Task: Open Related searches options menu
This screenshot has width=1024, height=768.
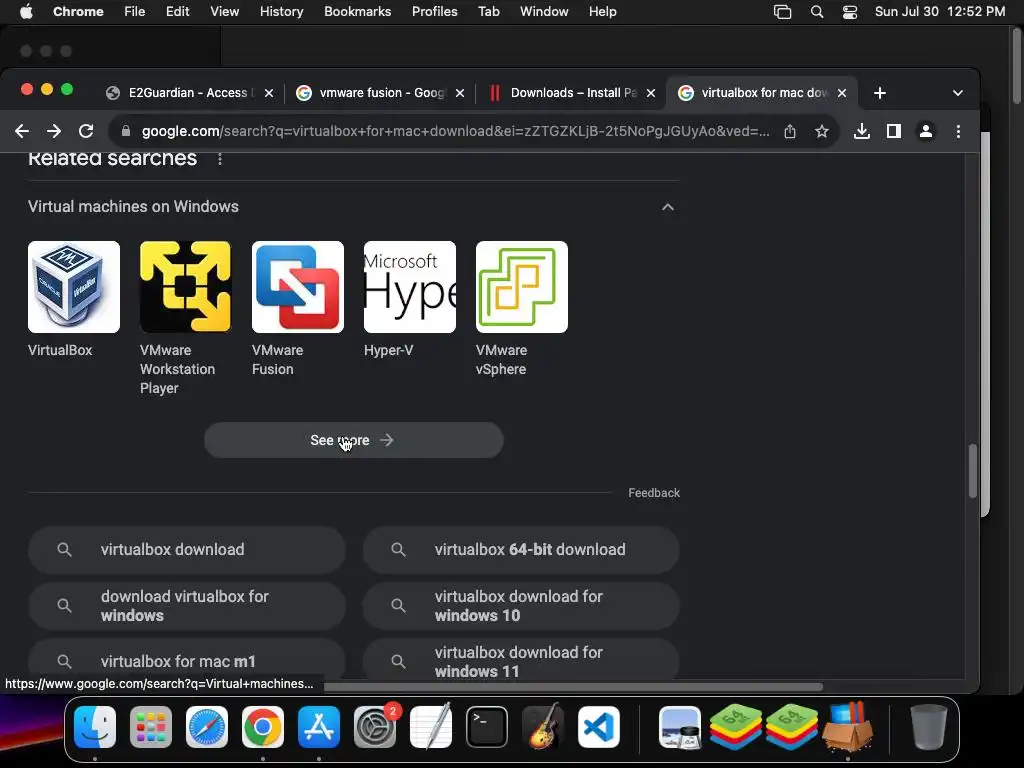Action: coord(220,159)
